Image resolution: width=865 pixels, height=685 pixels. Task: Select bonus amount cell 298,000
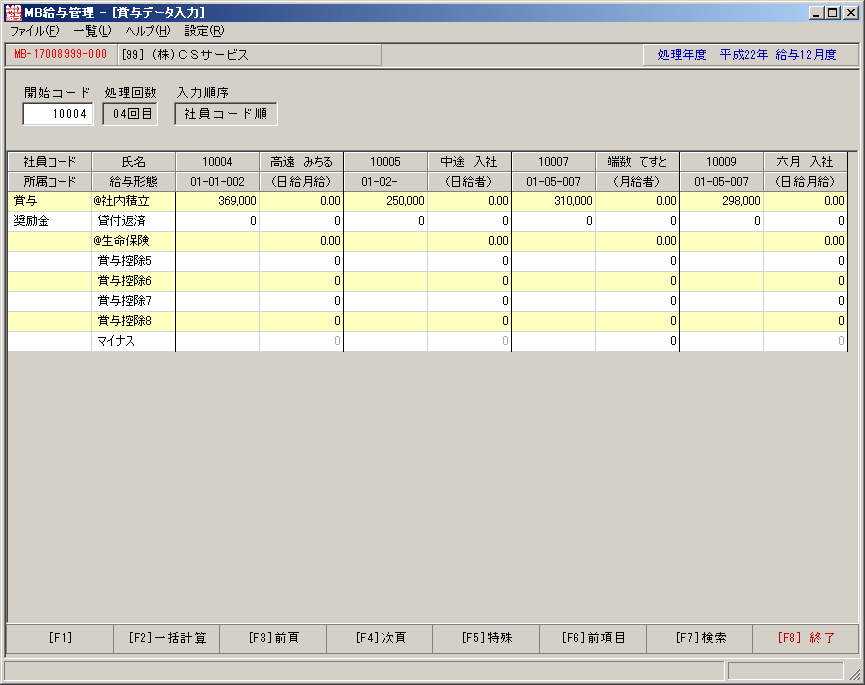(722, 201)
